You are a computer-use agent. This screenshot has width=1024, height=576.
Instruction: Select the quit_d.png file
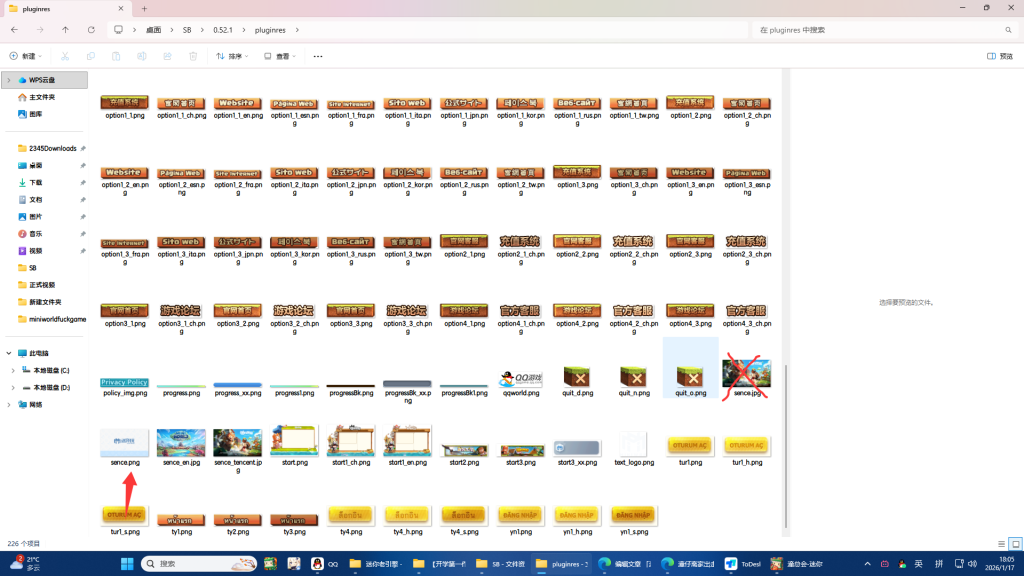point(577,378)
